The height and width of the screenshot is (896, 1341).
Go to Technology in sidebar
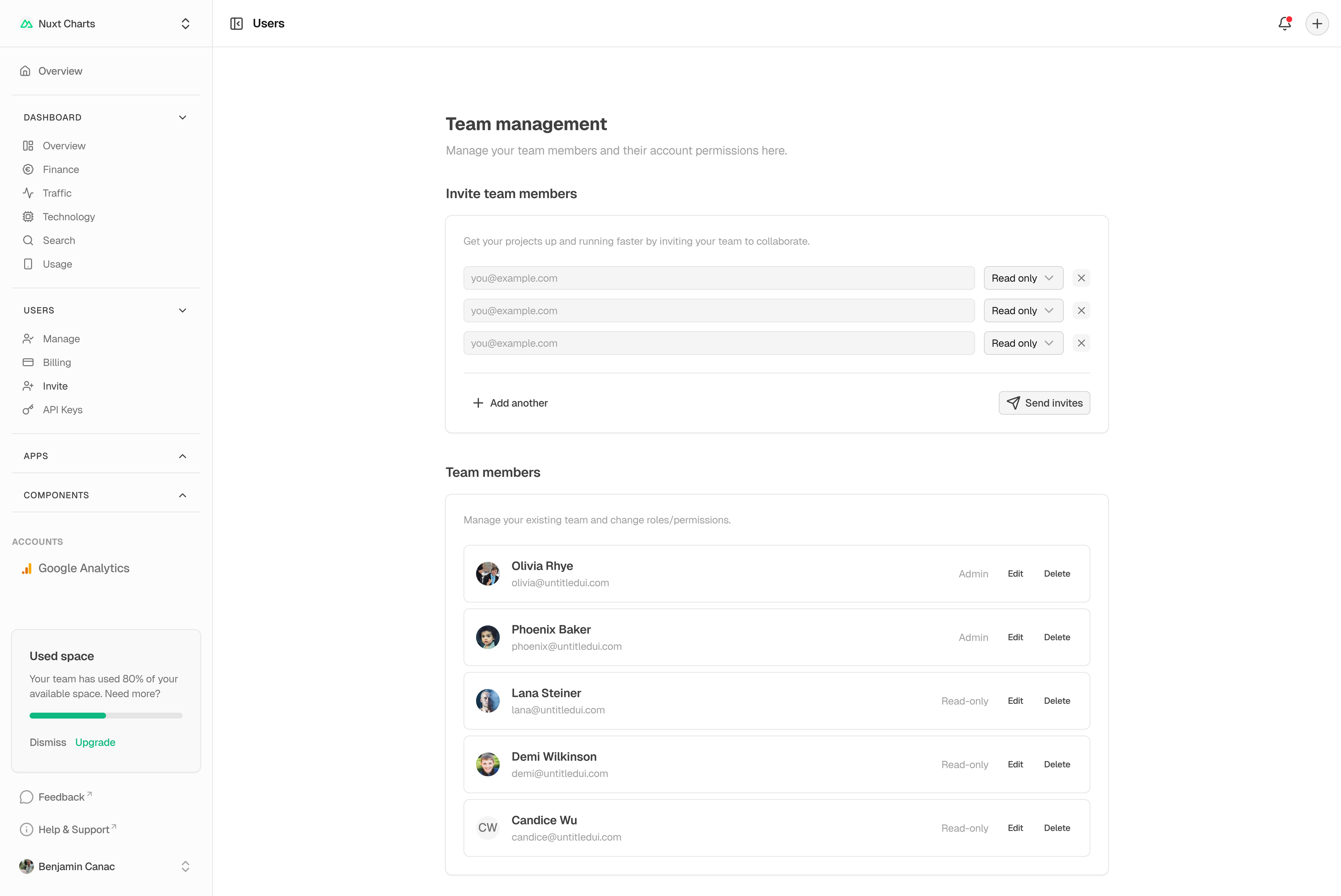tap(68, 217)
